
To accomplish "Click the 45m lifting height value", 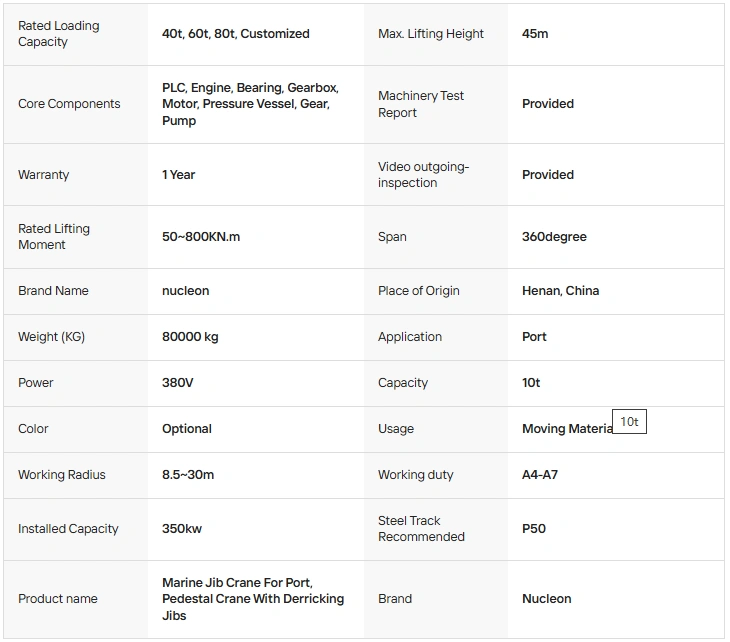I will pos(535,34).
